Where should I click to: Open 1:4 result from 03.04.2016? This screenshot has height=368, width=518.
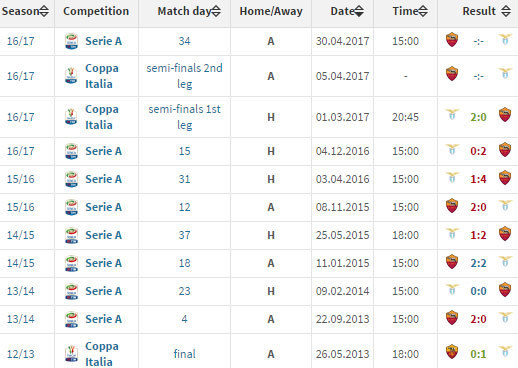(478, 179)
